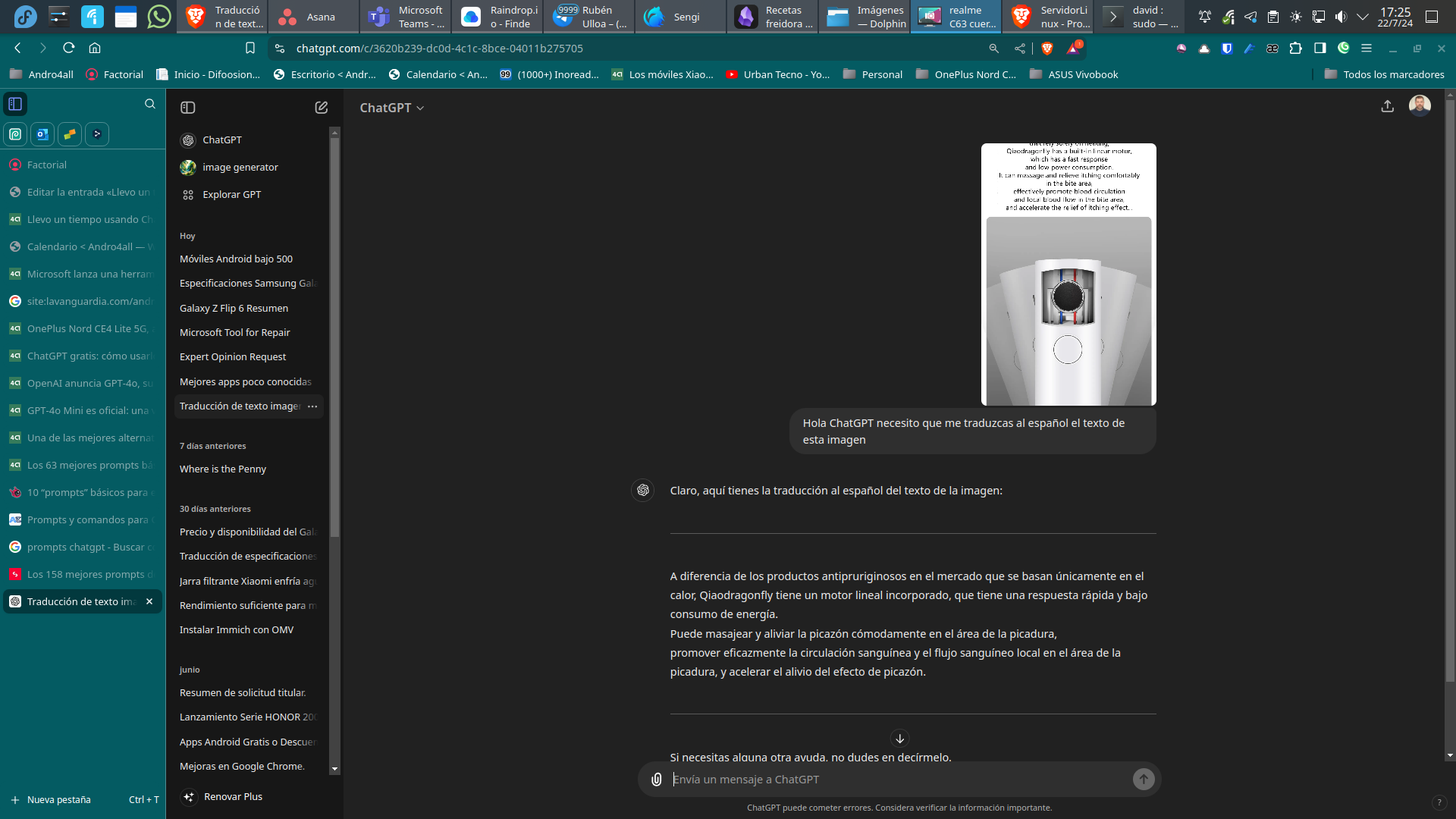Start a new chat with the compose icon

pyautogui.click(x=322, y=108)
